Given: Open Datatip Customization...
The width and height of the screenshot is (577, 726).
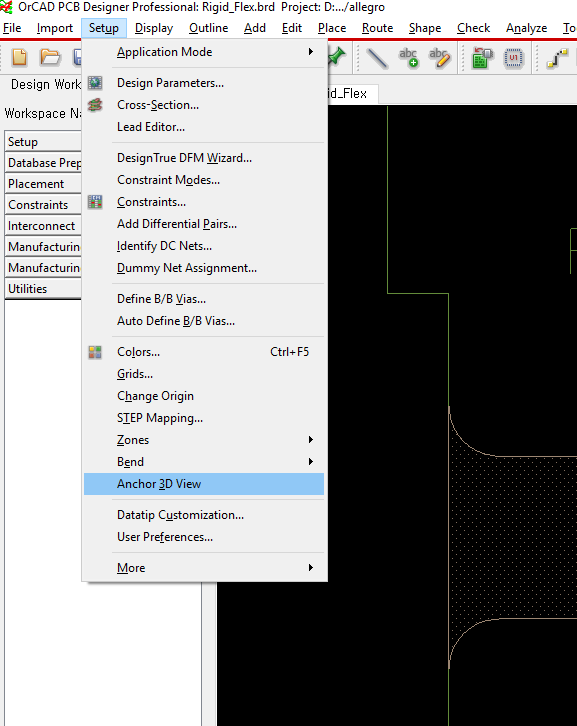Looking at the screenshot, I should pos(204,515).
